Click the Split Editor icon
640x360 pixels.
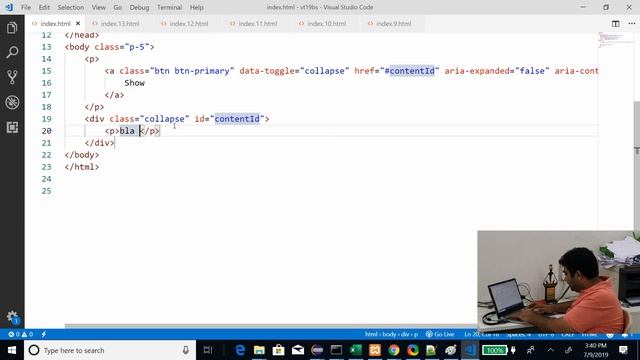tap(616, 24)
